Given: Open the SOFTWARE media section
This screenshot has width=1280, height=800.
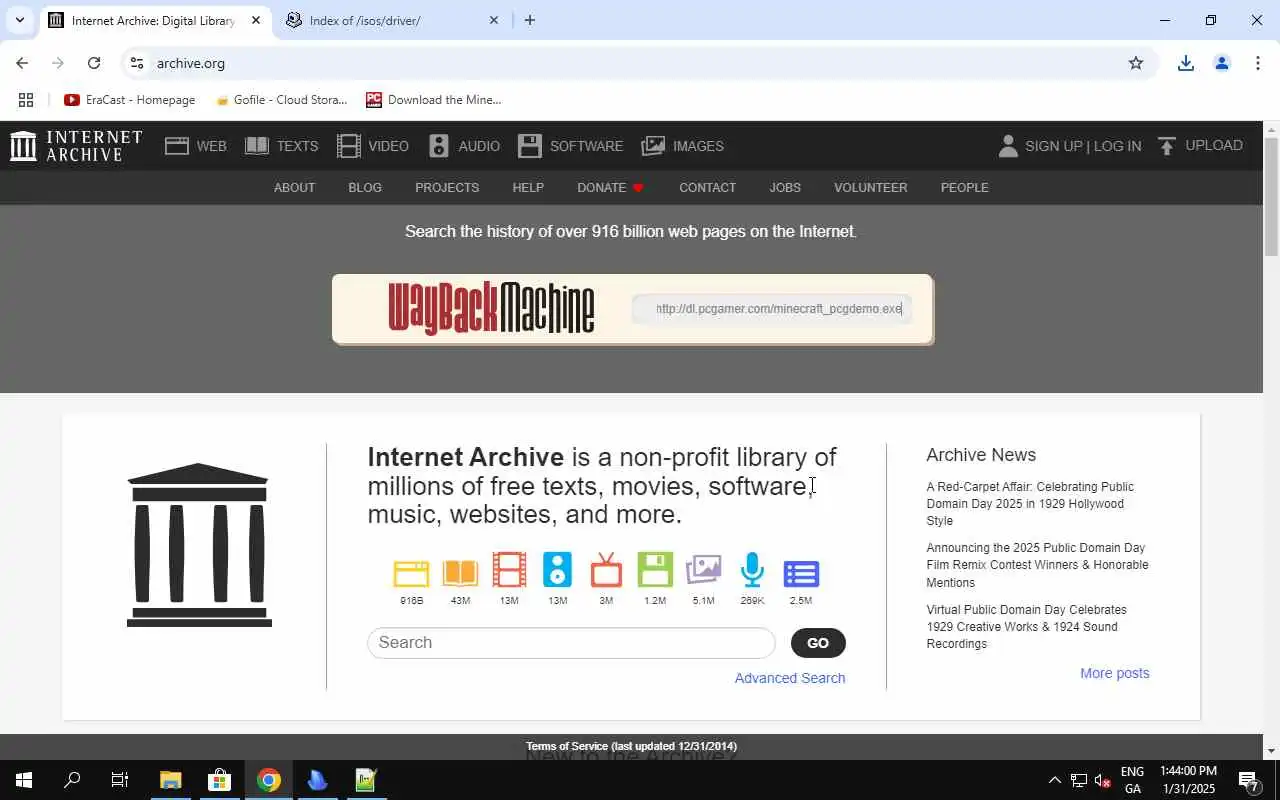Looking at the screenshot, I should click(570, 146).
